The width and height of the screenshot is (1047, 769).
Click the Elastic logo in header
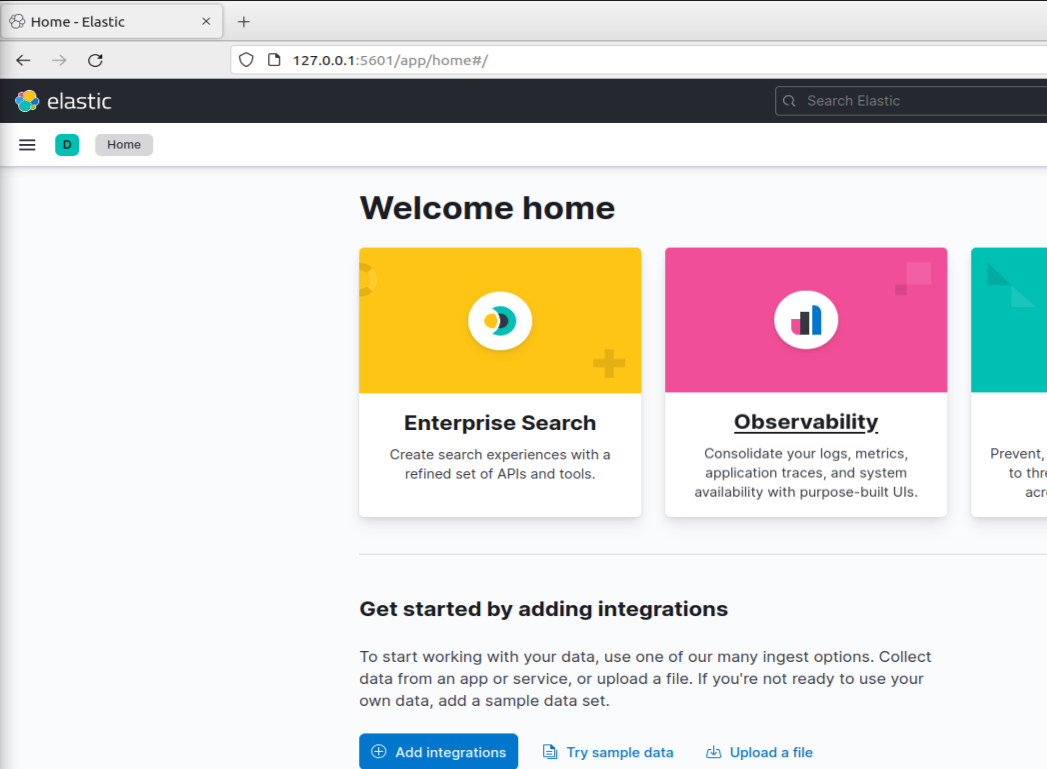pos(63,101)
